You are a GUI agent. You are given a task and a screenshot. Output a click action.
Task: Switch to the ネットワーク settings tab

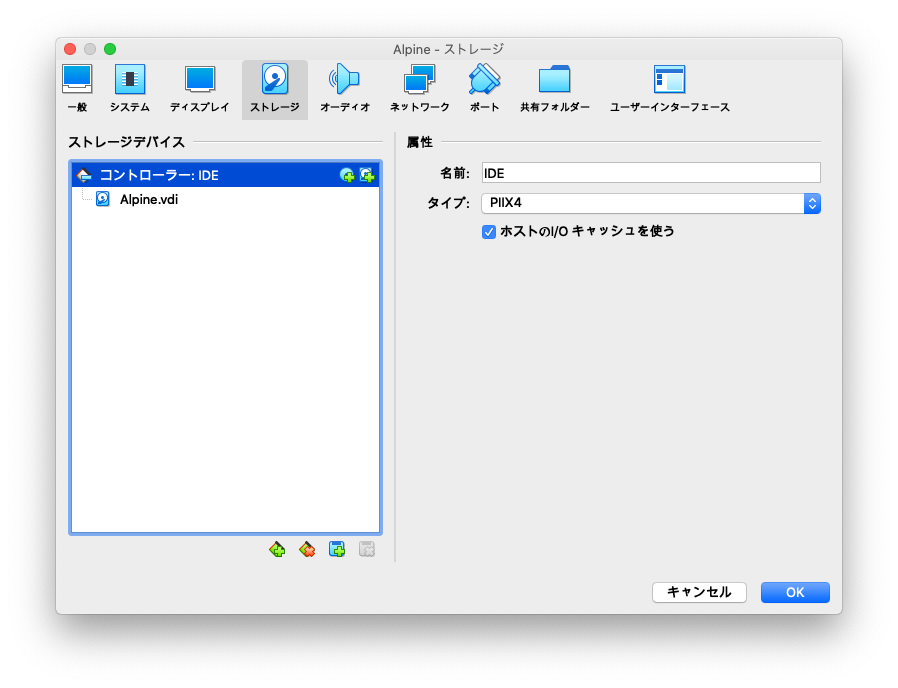tap(420, 89)
